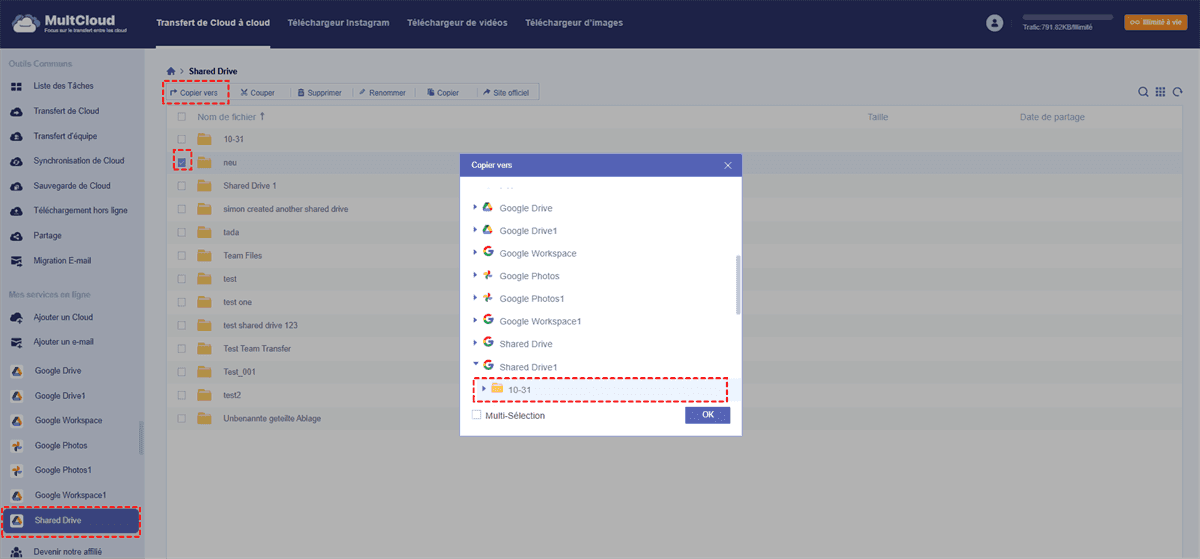1200x559 pixels.
Task: Select Google Photos in sidebar cloud list
Action: 61,446
